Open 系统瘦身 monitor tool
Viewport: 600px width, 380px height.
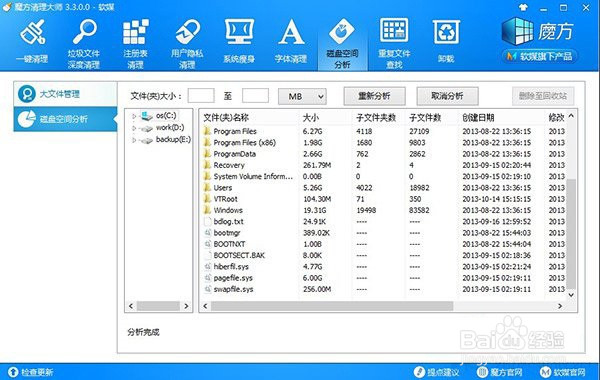point(239,41)
